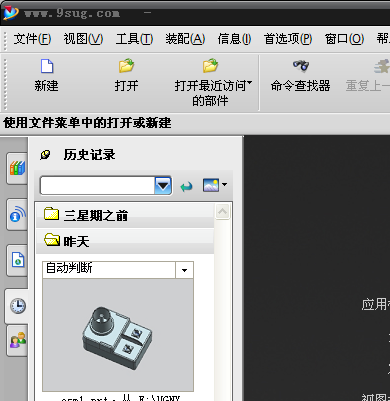Viewport: 390px width, 401px height.
Task: Collapse the 昨天 folder group
Action: click(x=125, y=241)
